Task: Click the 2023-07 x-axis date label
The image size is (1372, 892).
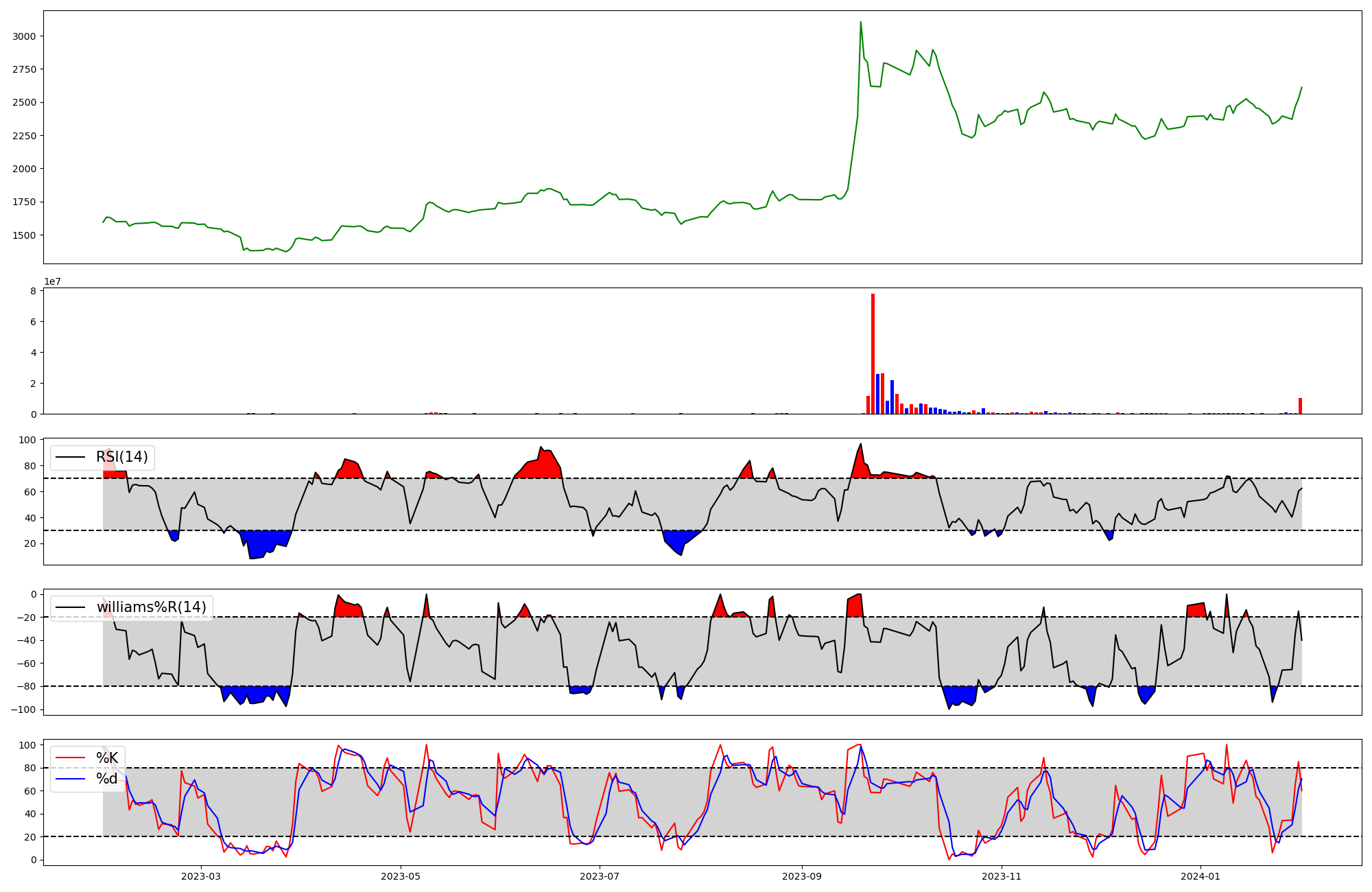Action: point(600,876)
